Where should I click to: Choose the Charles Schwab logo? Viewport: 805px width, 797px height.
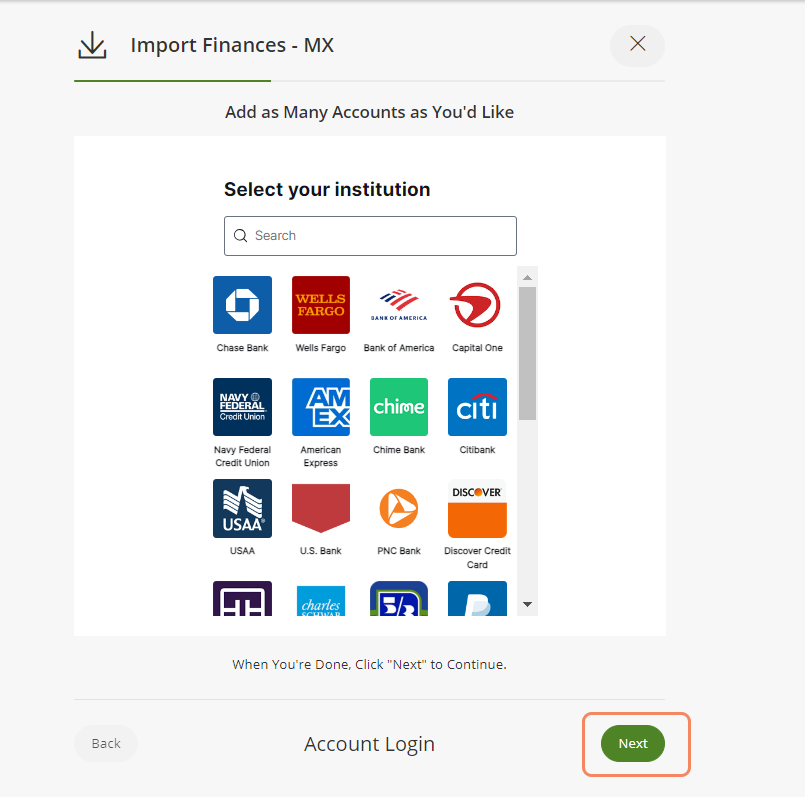[321, 601]
